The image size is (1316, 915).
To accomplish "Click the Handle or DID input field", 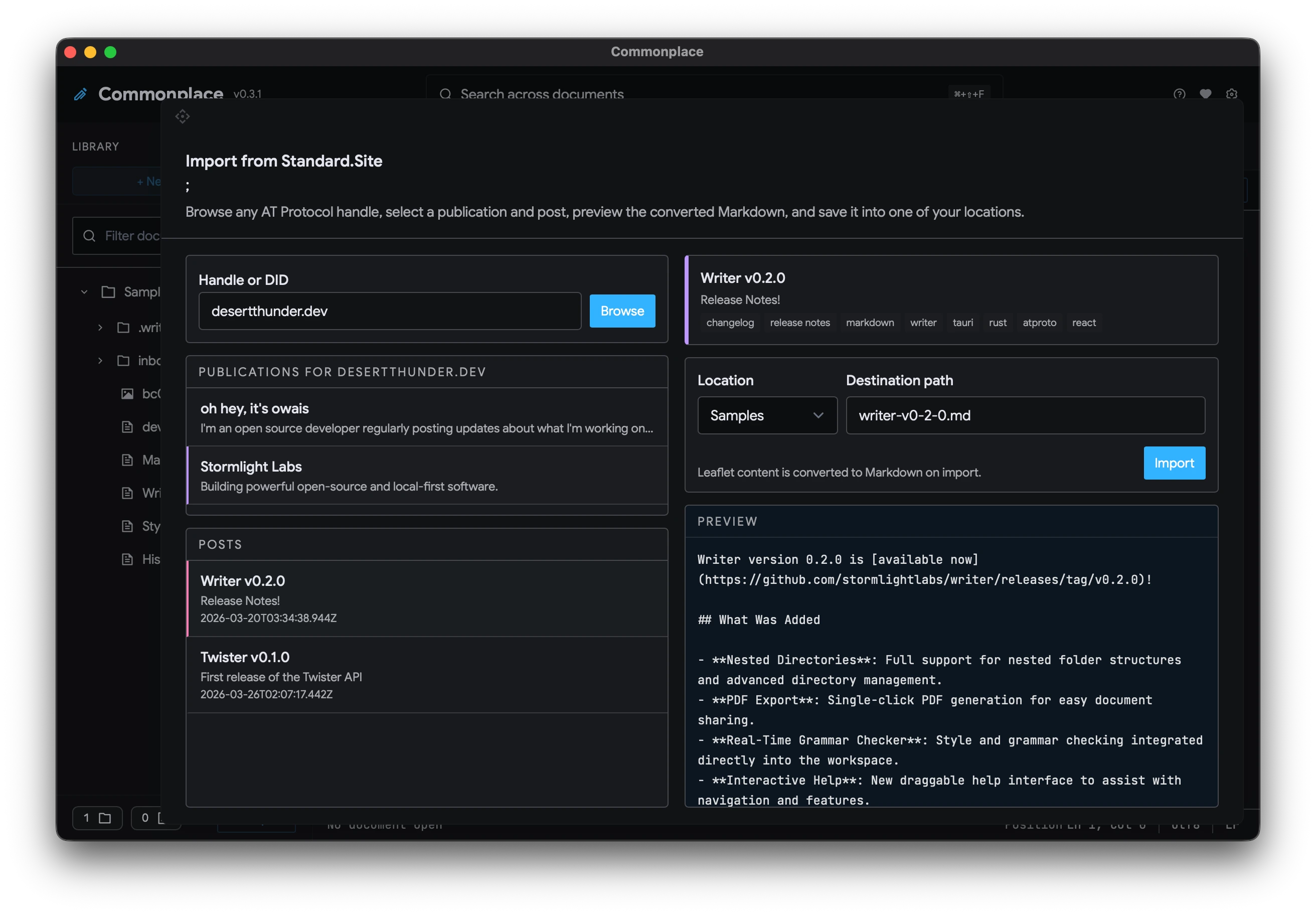I will [390, 312].
